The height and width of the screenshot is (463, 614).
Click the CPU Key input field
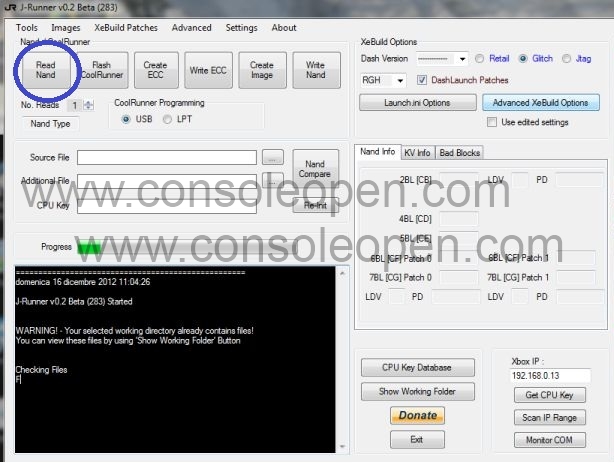(167, 206)
